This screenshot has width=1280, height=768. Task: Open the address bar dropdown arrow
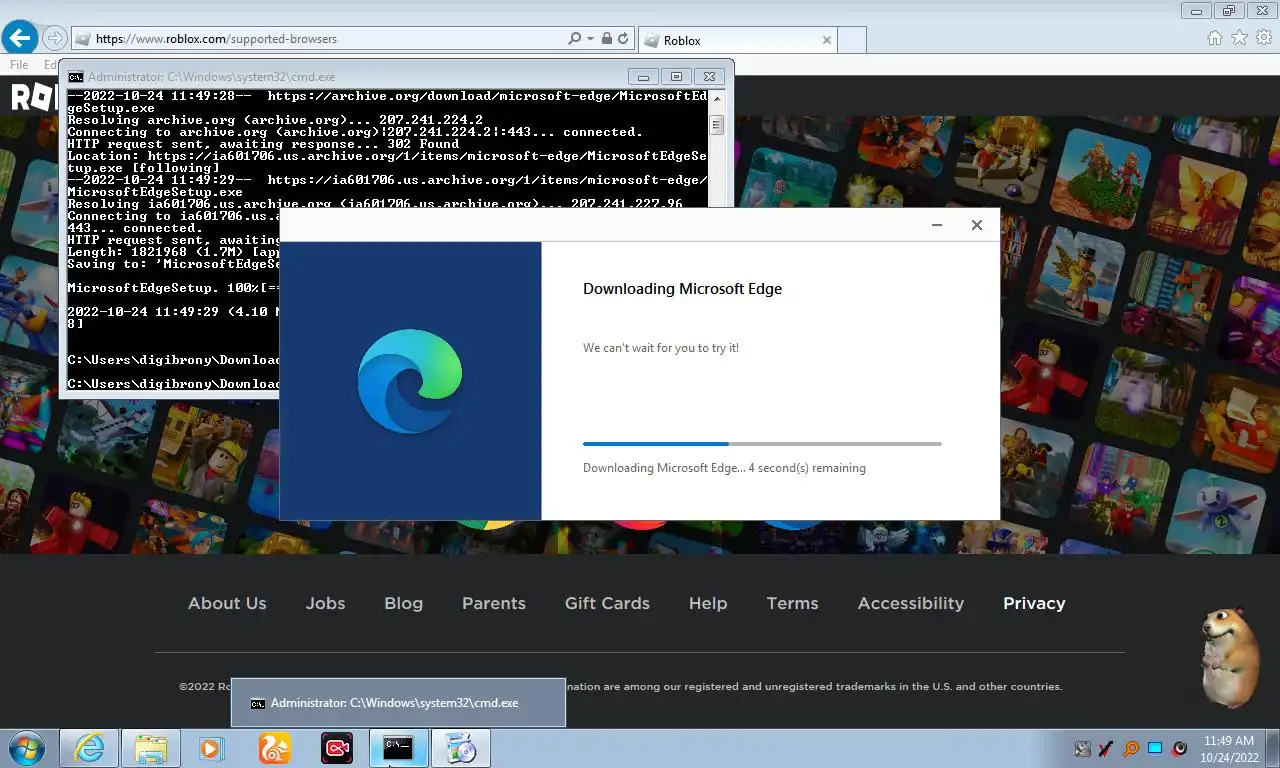click(590, 39)
